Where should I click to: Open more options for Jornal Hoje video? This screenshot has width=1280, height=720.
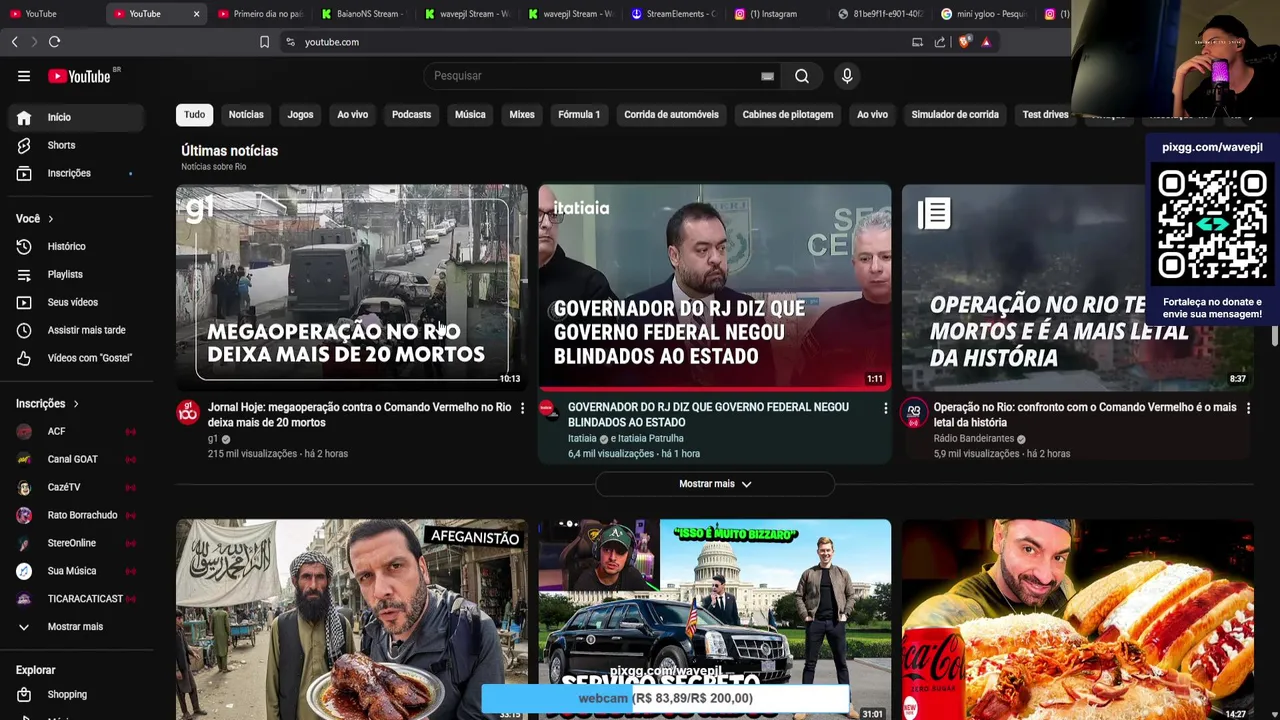[522, 408]
